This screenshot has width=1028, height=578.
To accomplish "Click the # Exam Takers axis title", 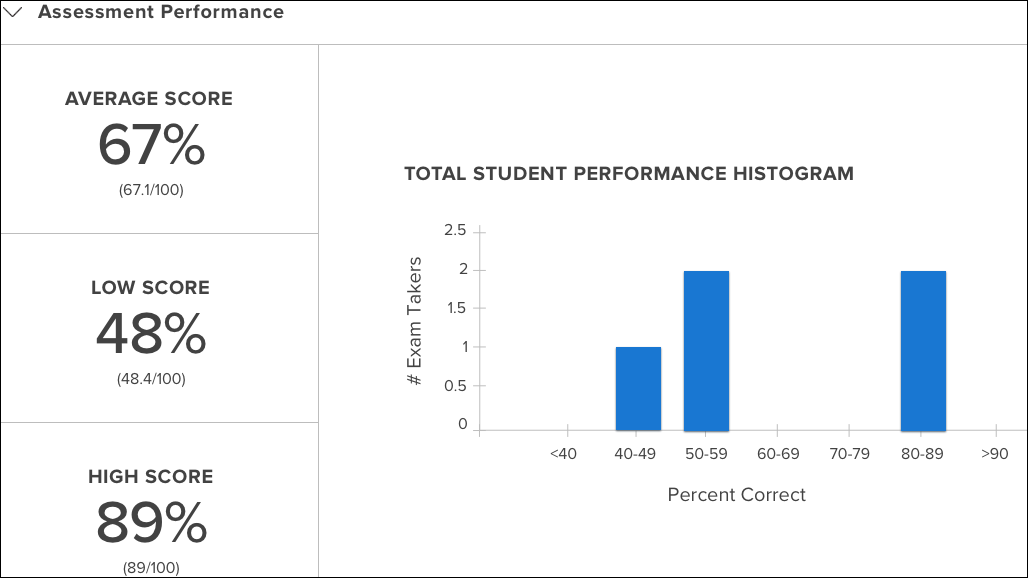I will tap(414, 321).
